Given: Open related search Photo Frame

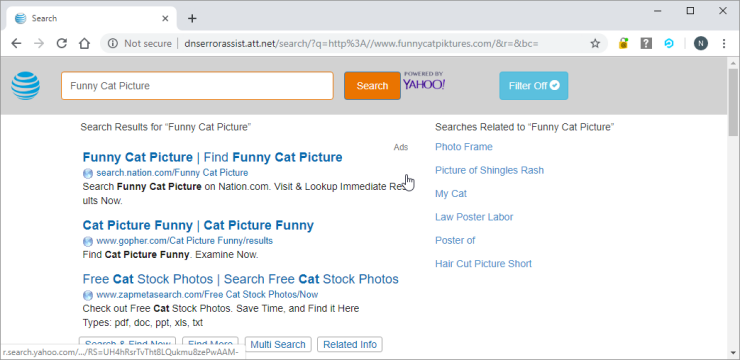Looking at the screenshot, I should point(464,147).
